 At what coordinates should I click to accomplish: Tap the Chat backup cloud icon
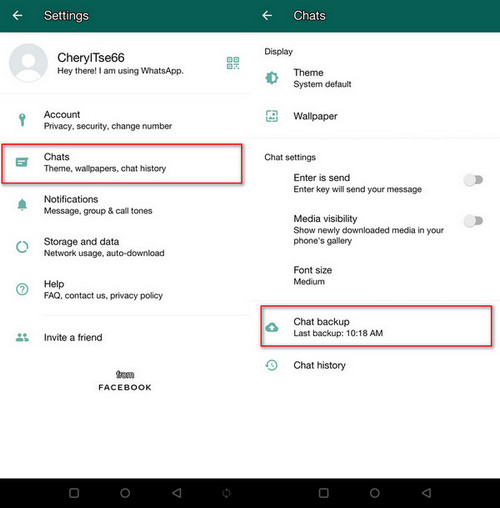272,327
